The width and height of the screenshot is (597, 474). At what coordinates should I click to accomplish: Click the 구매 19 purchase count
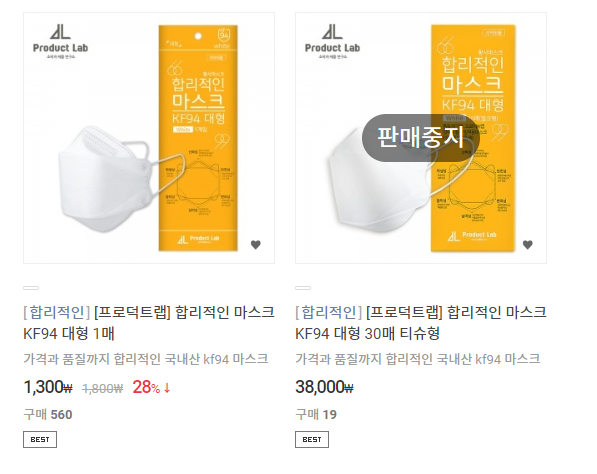click(x=316, y=414)
